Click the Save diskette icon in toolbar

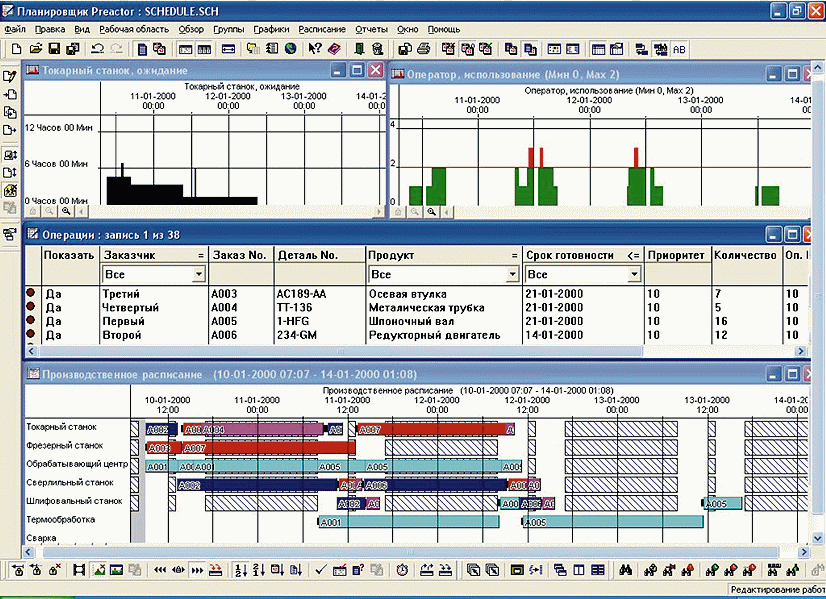click(x=55, y=48)
